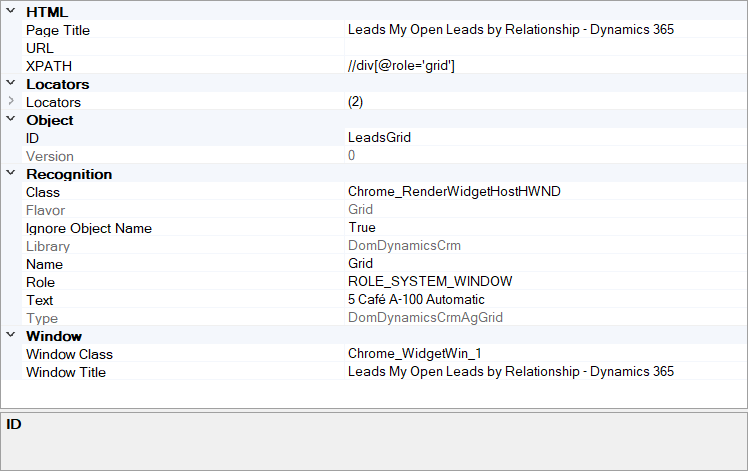Click the Window Title value field
The width and height of the screenshot is (748, 471).
510,372
